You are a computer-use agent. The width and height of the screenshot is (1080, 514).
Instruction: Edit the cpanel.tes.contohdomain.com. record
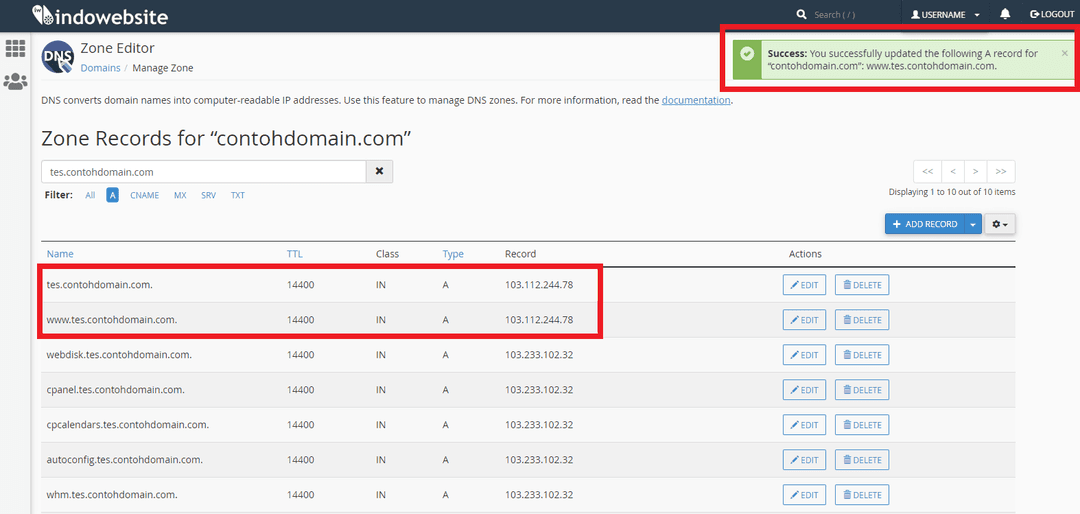click(x=804, y=389)
